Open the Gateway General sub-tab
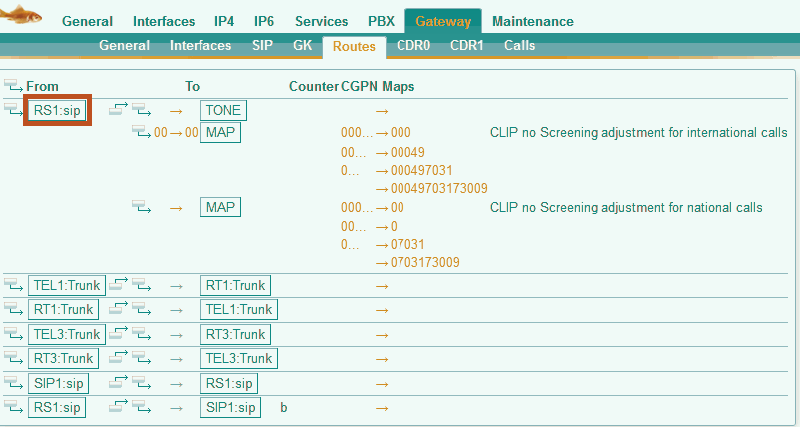The width and height of the screenshot is (800, 427). point(124,45)
